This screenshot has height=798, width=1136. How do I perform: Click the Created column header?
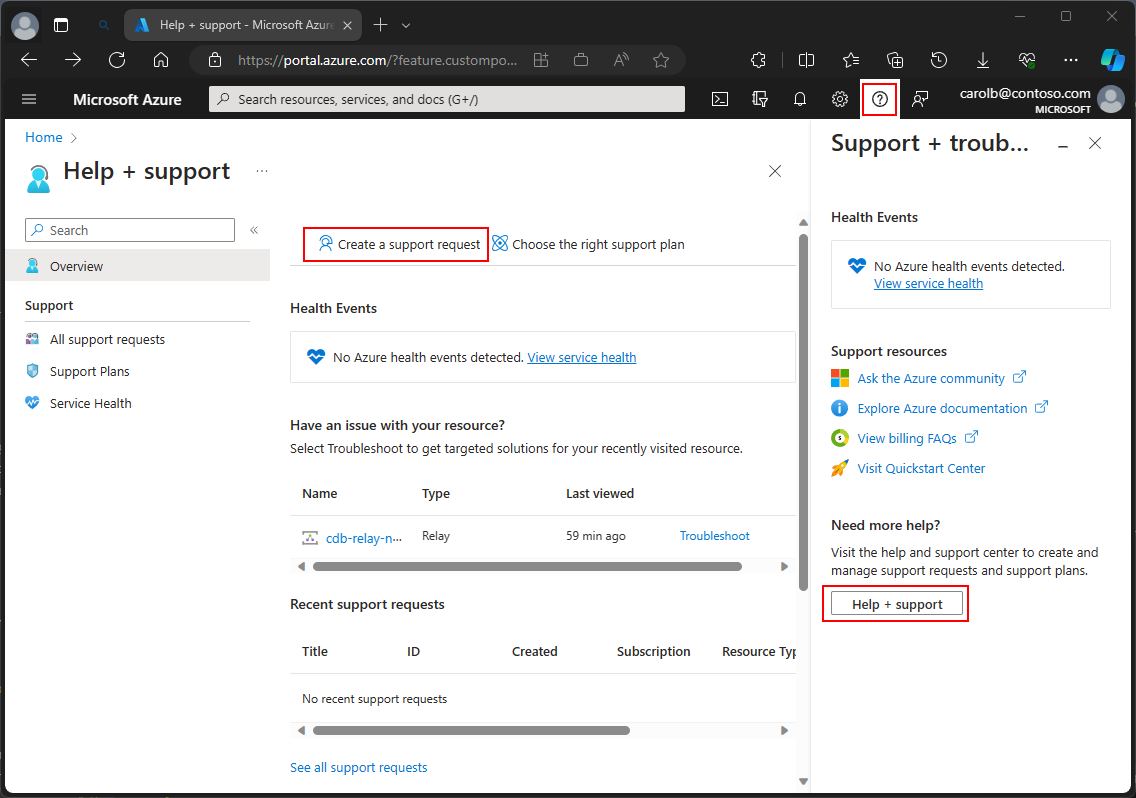point(535,652)
